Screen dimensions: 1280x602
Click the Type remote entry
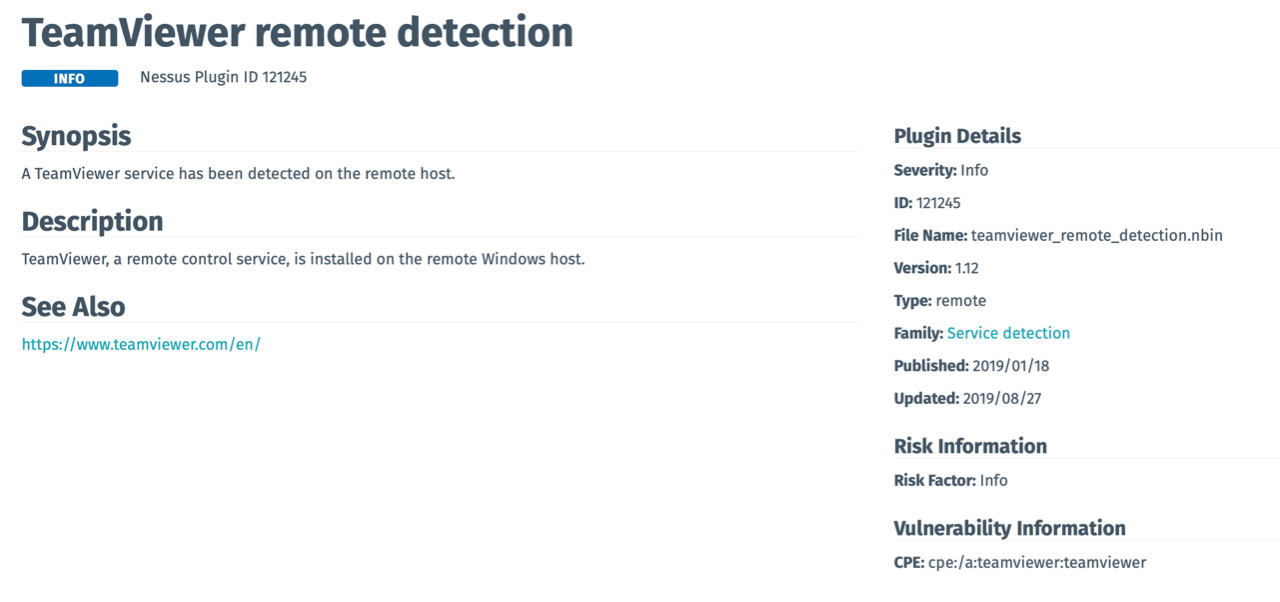pos(960,301)
